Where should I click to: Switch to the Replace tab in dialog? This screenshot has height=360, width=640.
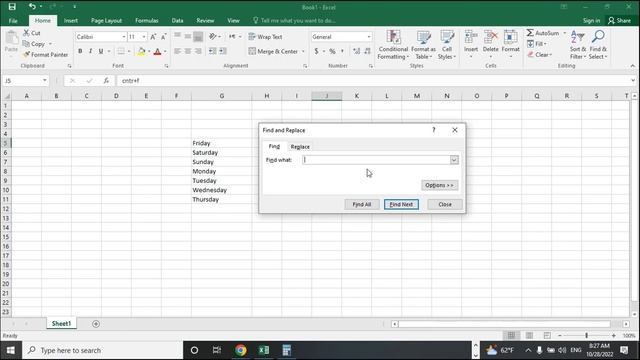pos(300,147)
